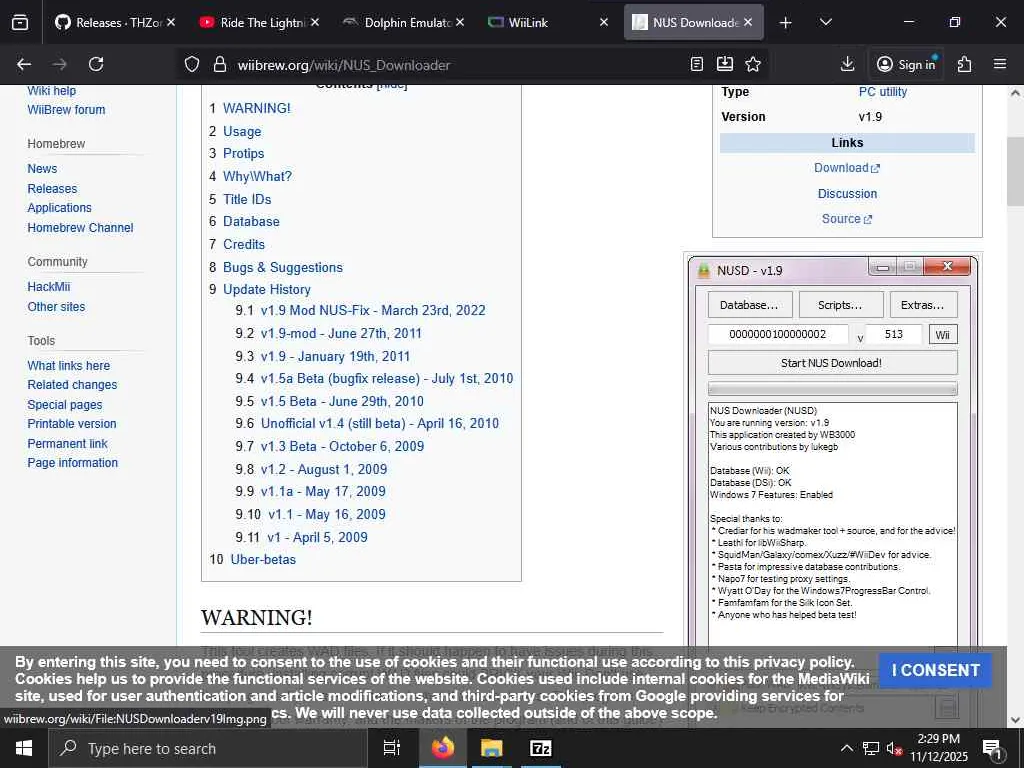Close the Dolphin Emulator tab
Viewport: 1024px width, 768px height.
click(460, 22)
